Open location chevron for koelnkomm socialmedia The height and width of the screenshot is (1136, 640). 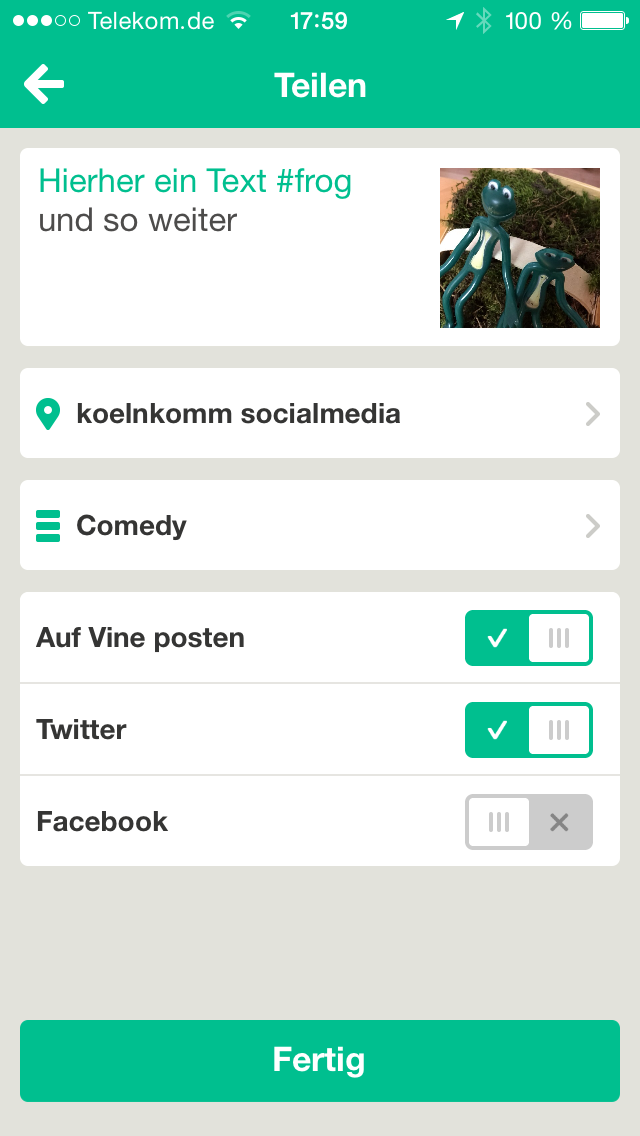pyautogui.click(x=593, y=414)
